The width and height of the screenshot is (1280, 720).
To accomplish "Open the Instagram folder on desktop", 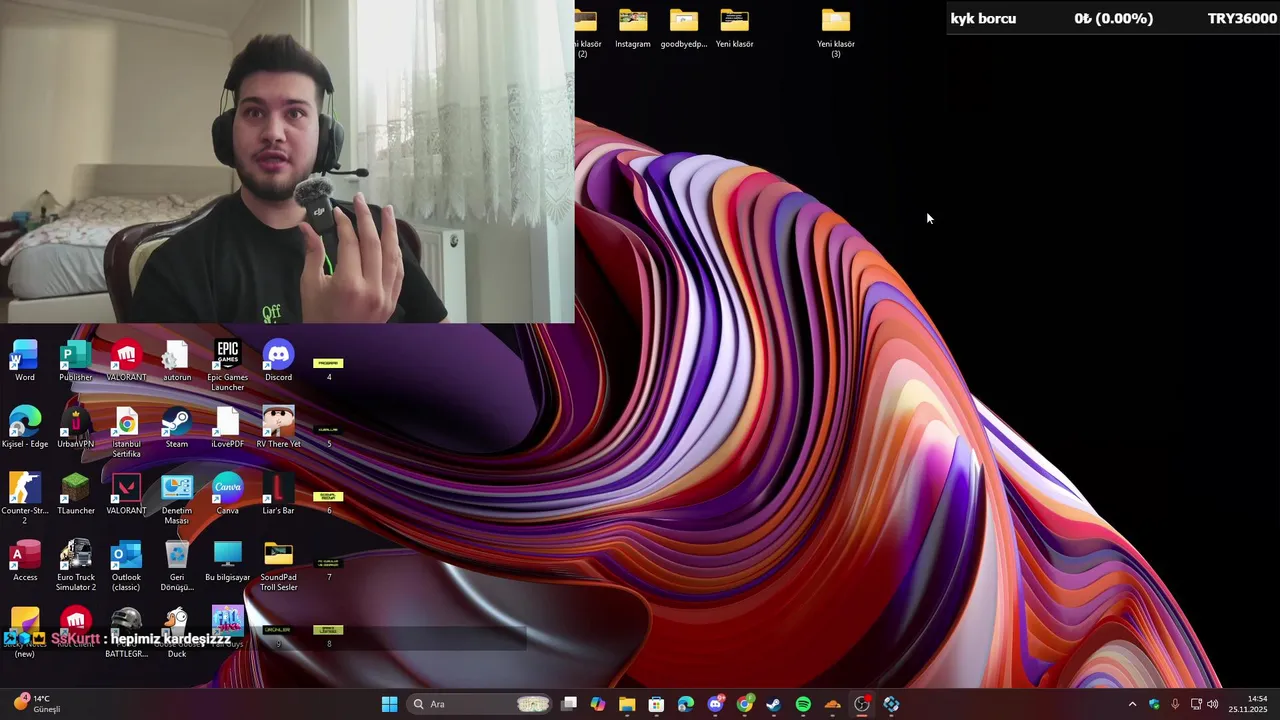I will 633,28.
